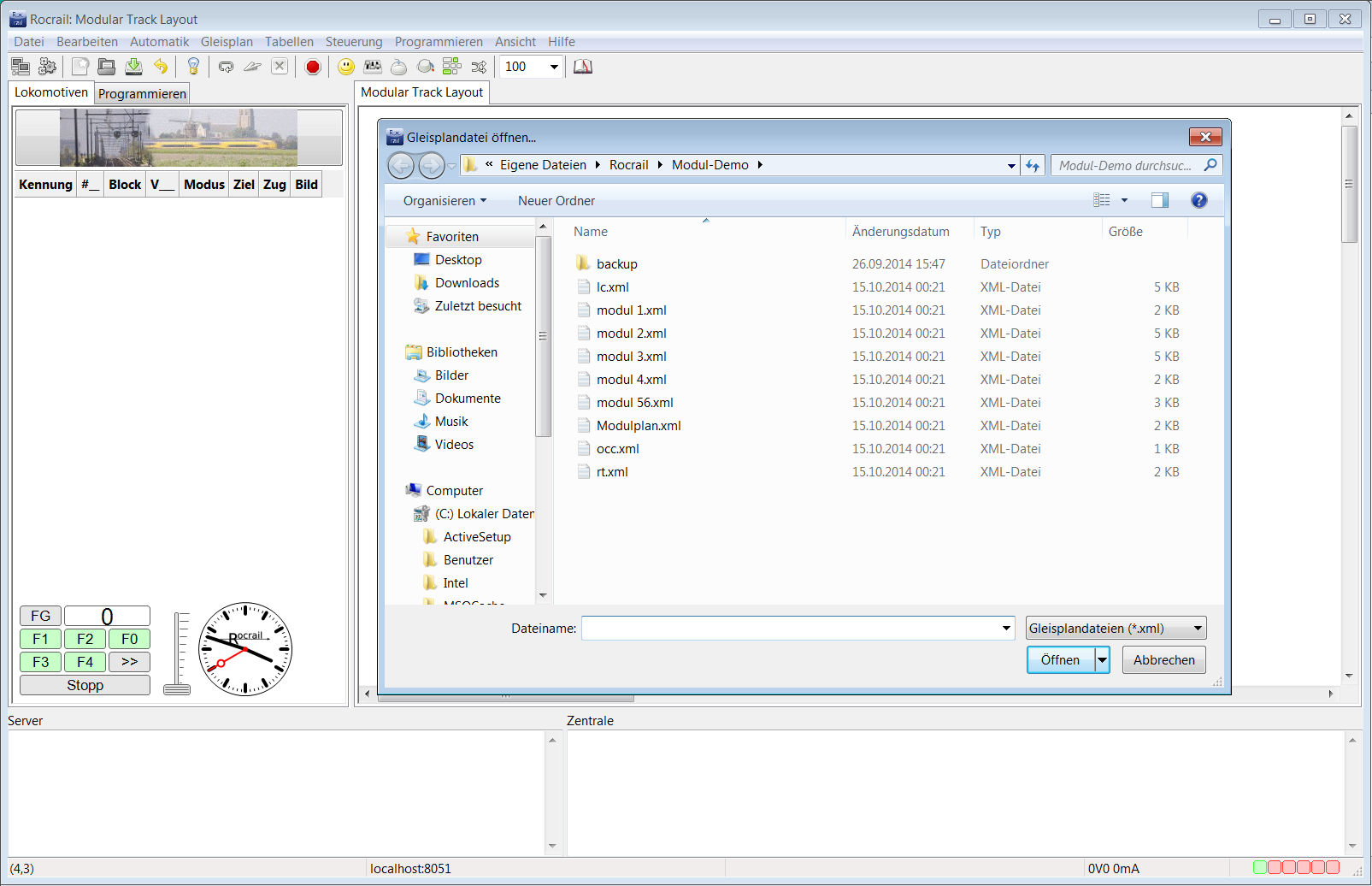This screenshot has width=1372, height=886.
Task: Open the Gleisplandateien file type dropdown
Action: (x=1116, y=629)
